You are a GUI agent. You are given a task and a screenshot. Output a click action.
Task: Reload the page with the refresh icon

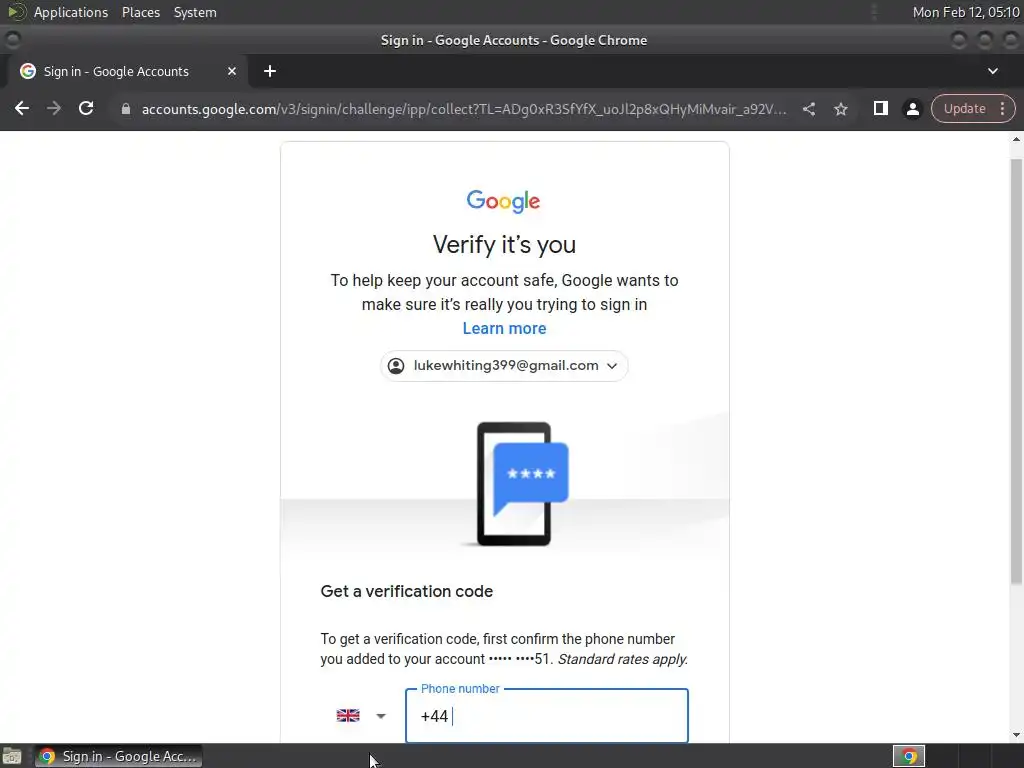(86, 108)
